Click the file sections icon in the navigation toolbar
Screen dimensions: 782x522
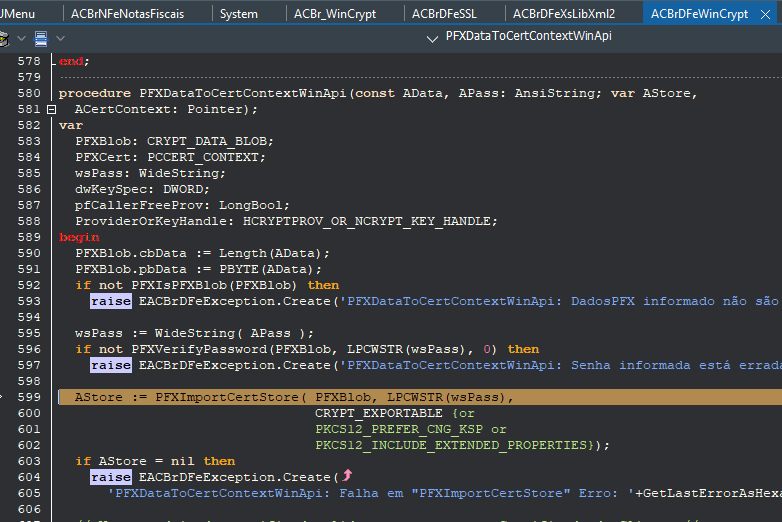(x=41, y=38)
